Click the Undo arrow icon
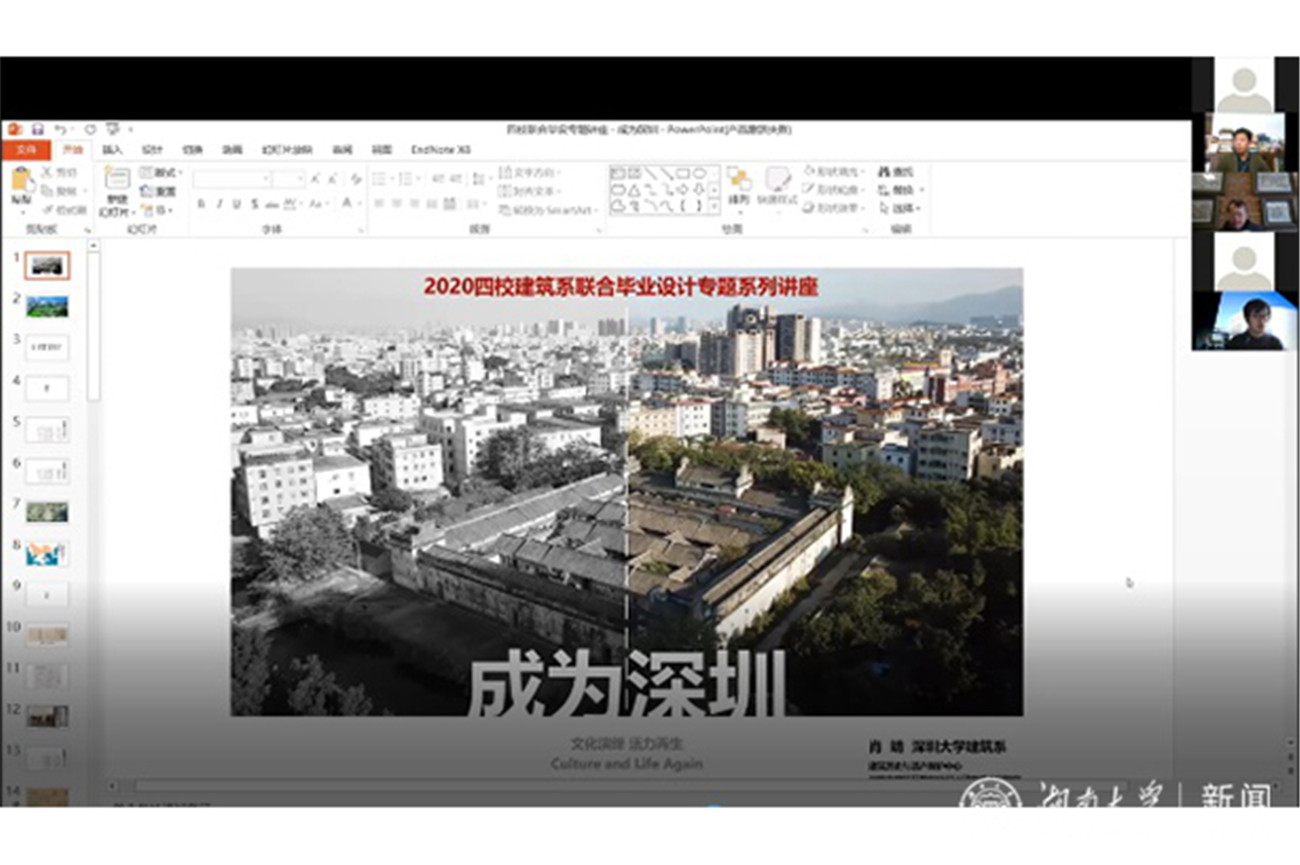This screenshot has width=1300, height=865. click(61, 129)
